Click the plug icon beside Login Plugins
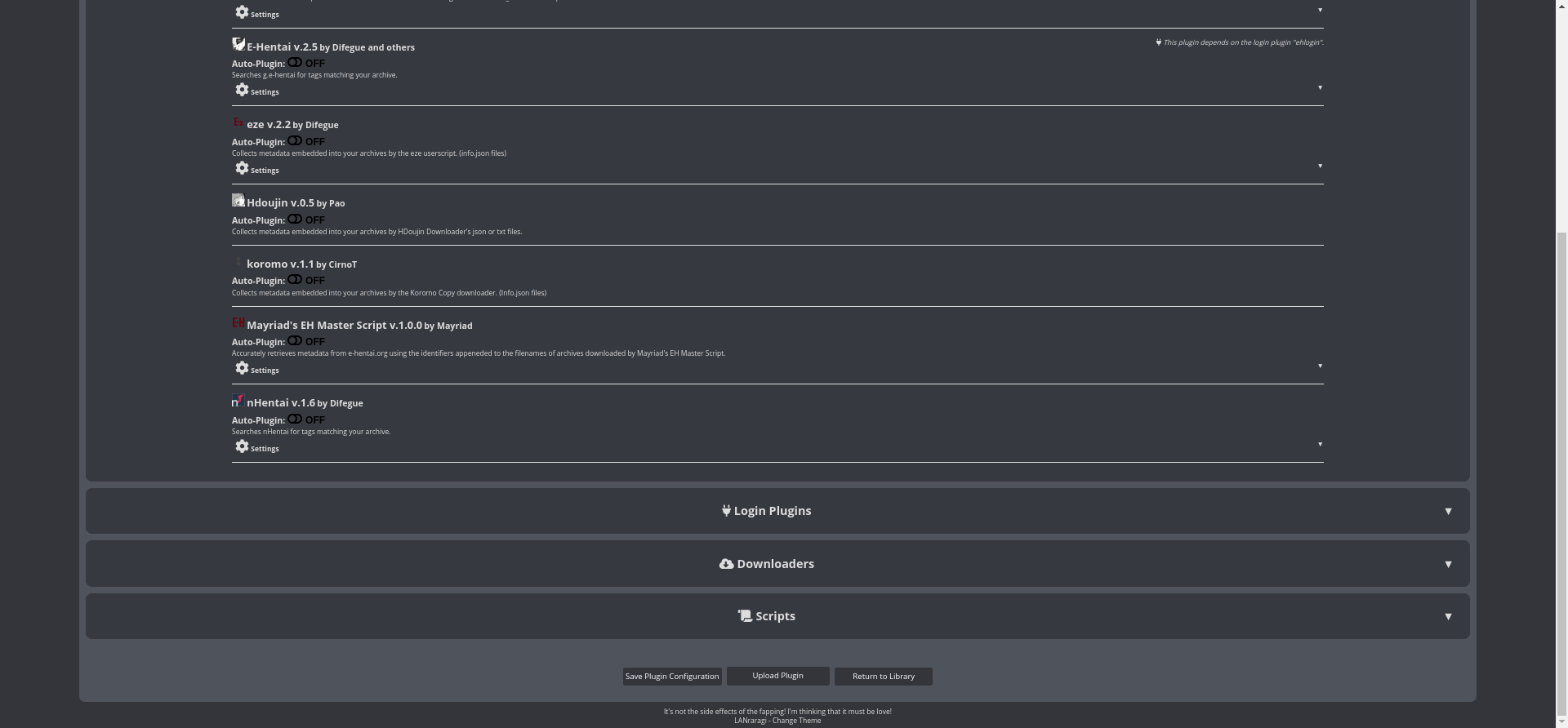 [x=726, y=511]
